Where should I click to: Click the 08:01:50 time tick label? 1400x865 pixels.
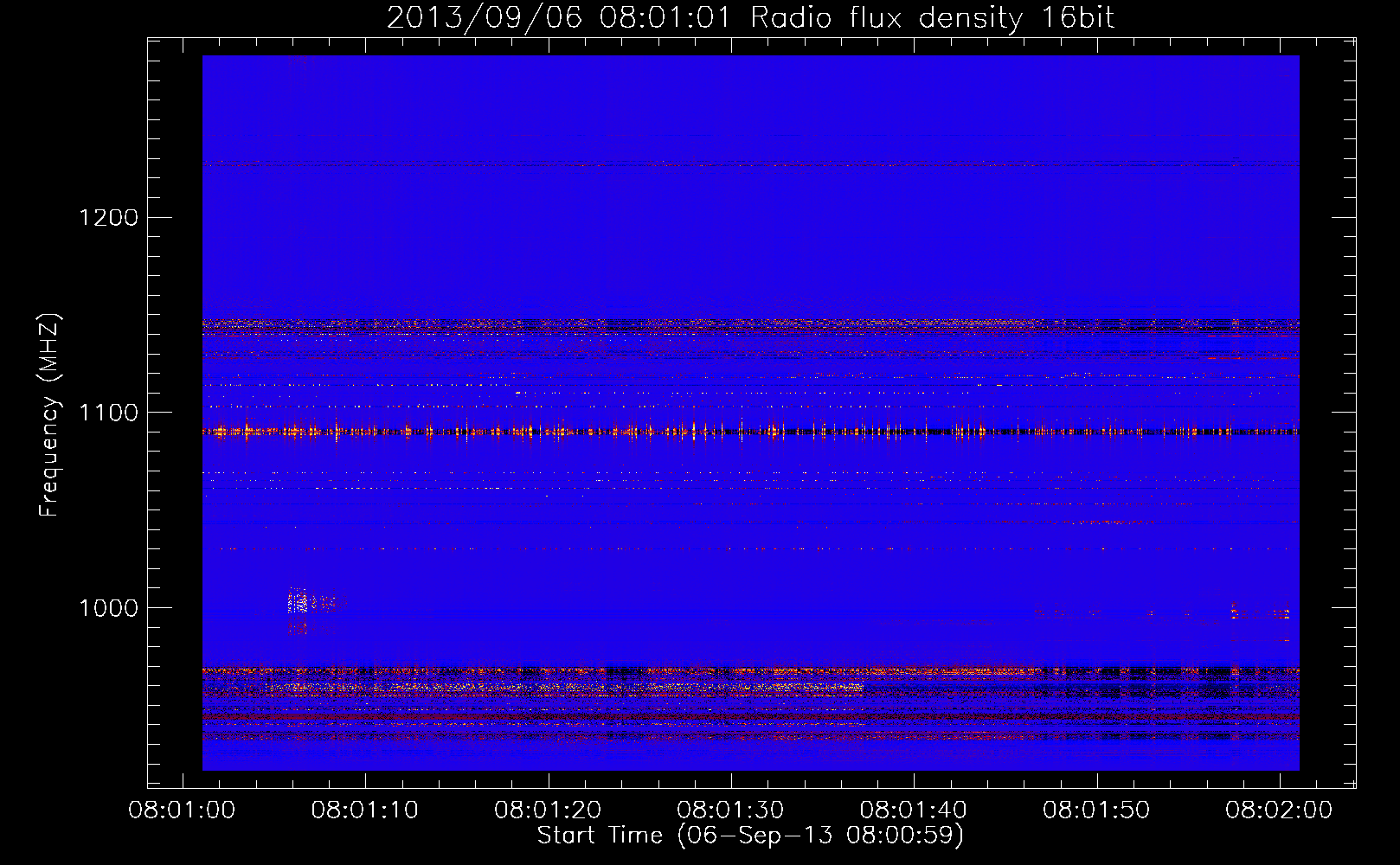click(1096, 811)
